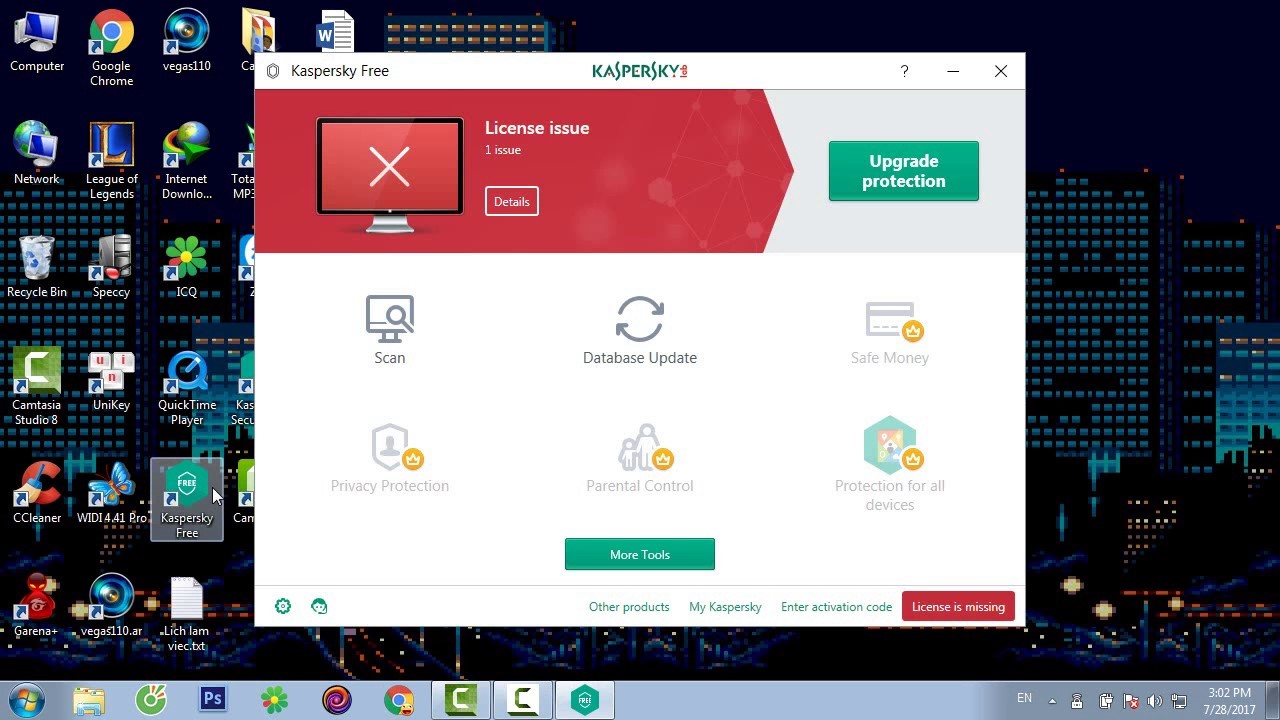
Task: Open the first Camtasia taskbar window
Action: pyautogui.click(x=461, y=700)
